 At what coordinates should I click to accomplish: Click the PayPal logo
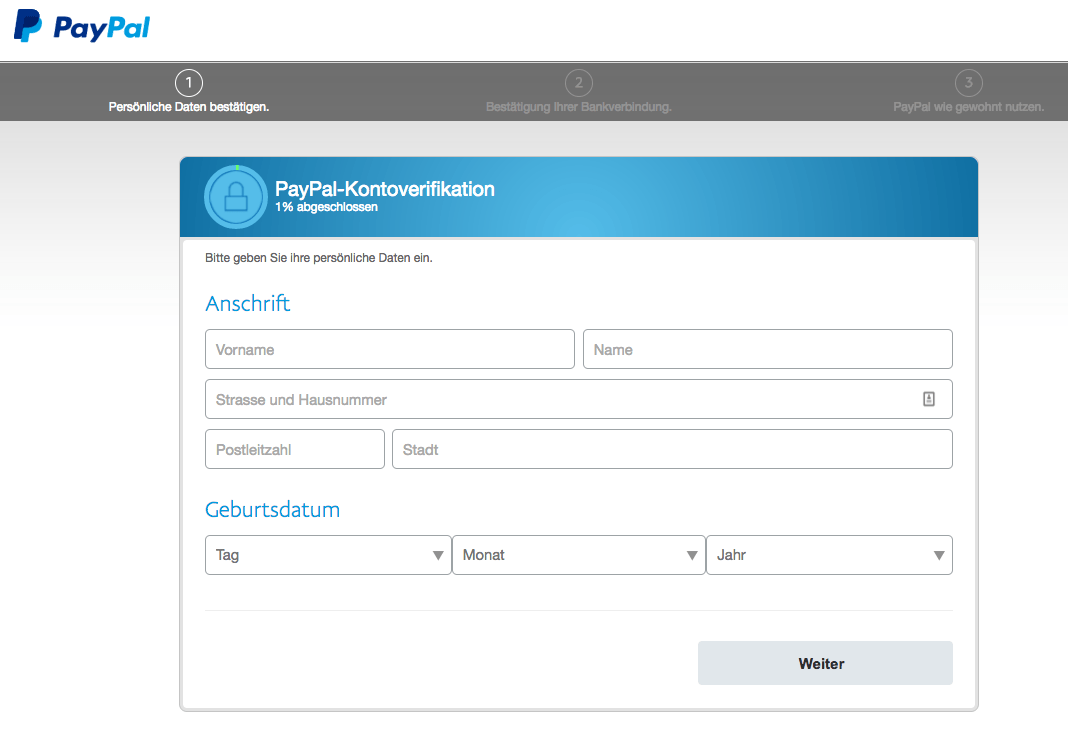tap(82, 26)
